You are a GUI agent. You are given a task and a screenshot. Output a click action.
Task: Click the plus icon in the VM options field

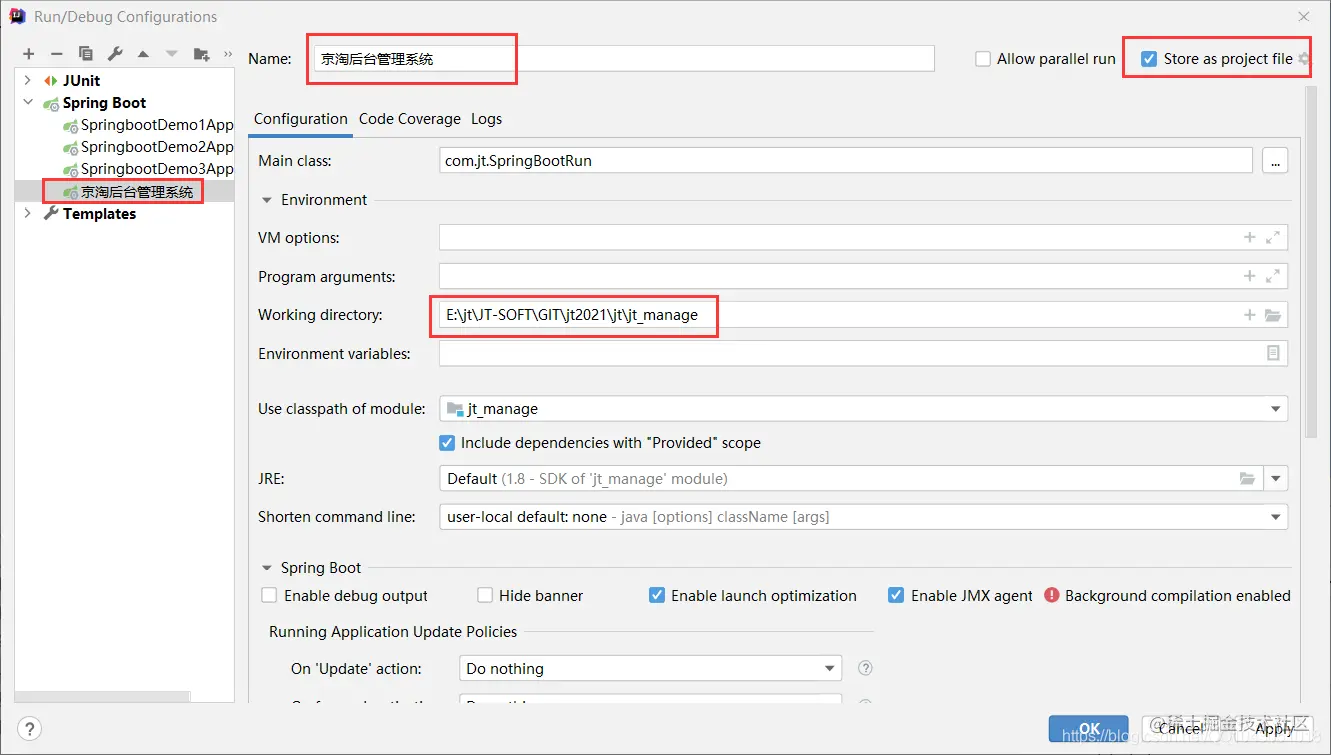1249,238
